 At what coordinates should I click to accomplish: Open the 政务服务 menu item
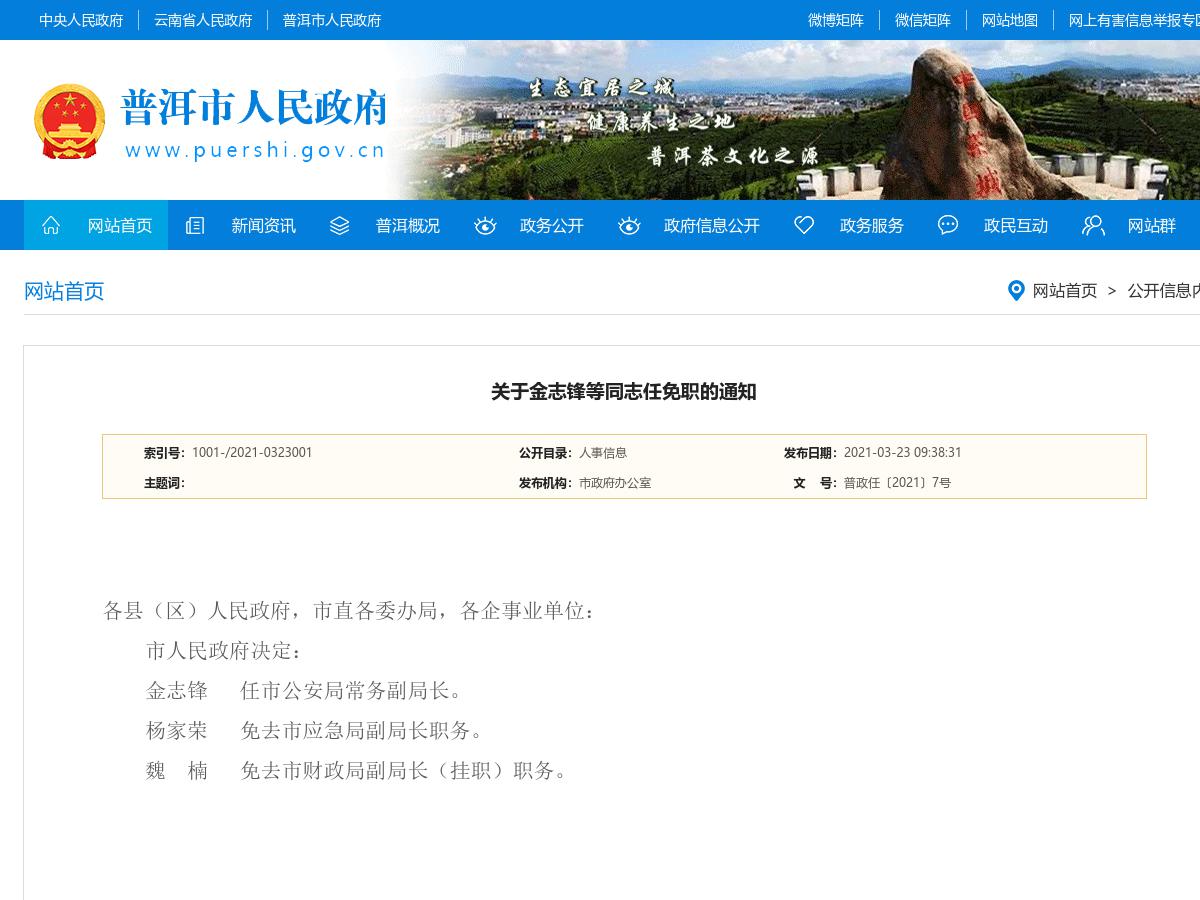872,226
